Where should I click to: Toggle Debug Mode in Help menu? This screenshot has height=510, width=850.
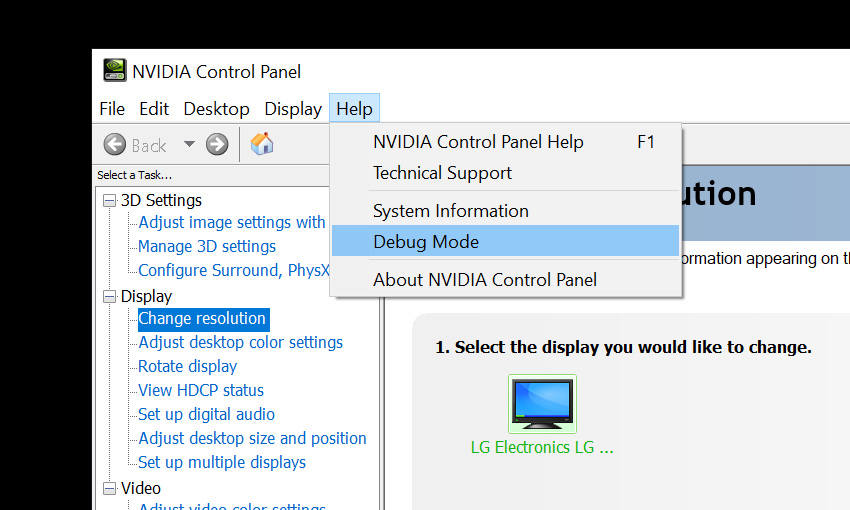[x=505, y=241]
